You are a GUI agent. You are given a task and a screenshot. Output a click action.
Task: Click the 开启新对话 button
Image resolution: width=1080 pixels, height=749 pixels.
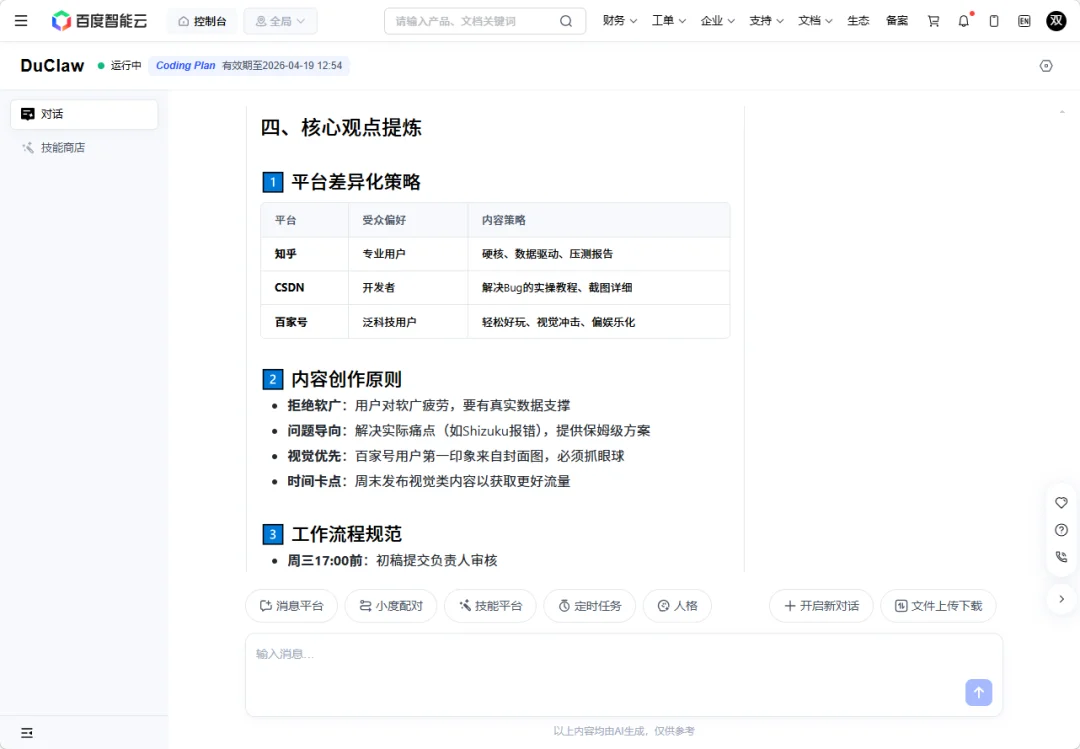pos(821,605)
